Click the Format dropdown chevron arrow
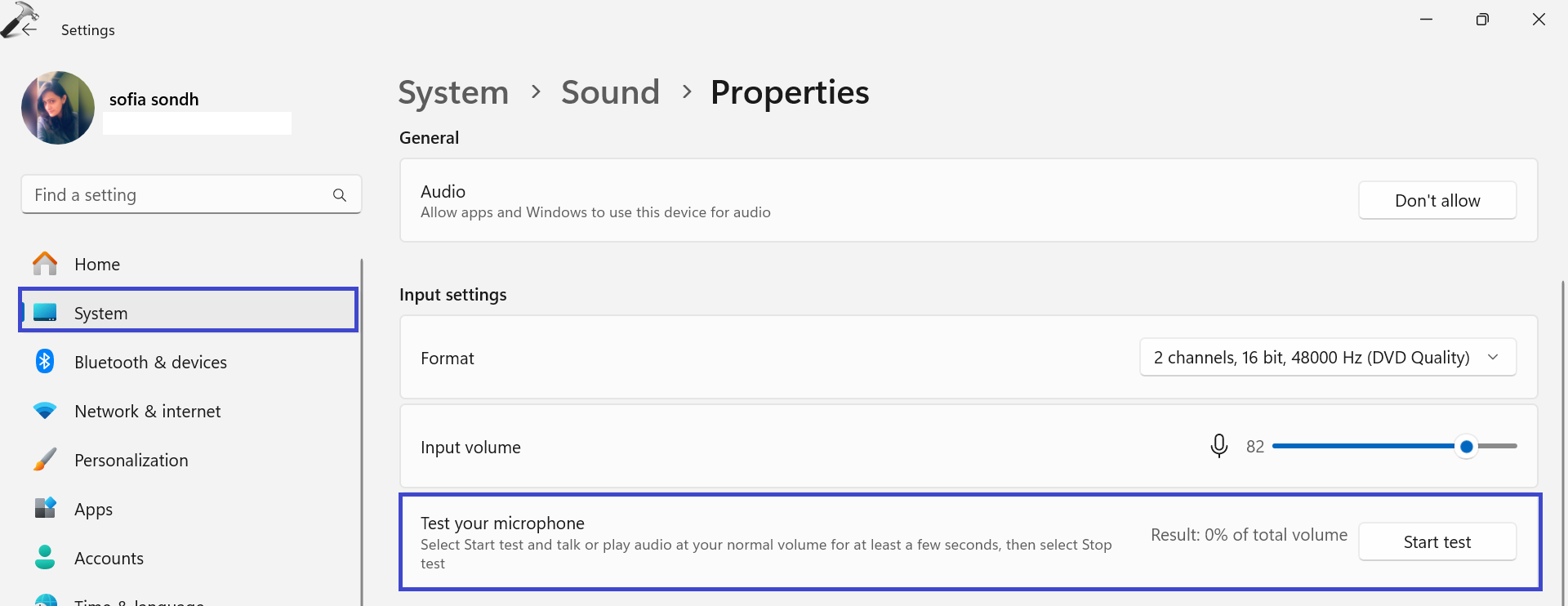The height and width of the screenshot is (606, 1568). coord(1493,358)
